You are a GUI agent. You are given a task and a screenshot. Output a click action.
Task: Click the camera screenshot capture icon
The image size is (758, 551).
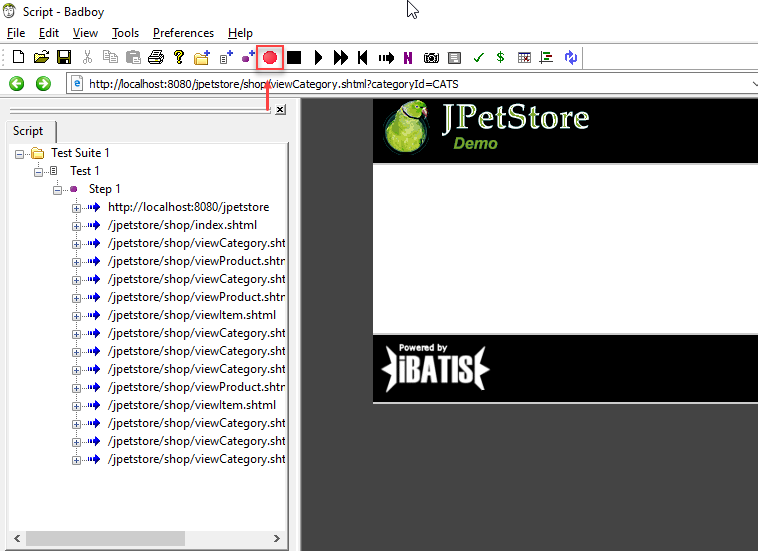(x=431, y=58)
